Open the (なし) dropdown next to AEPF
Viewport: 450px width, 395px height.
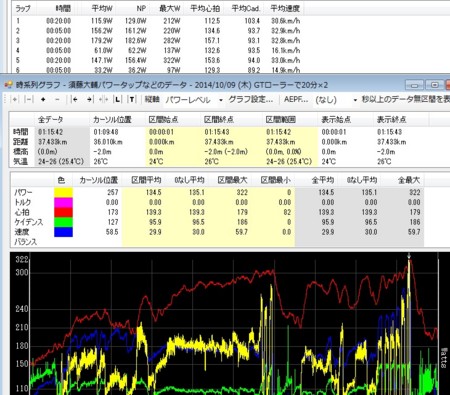point(336,100)
